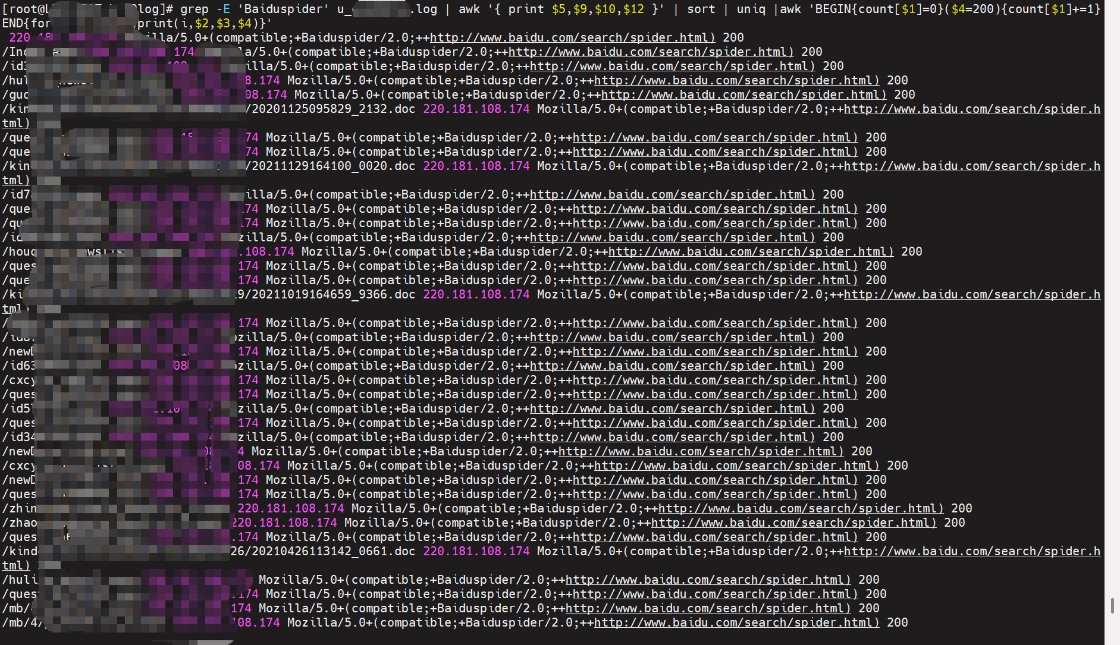Open the spider.html link on the /mb/4 row
Screen dimensions: 1120x645
tap(736, 623)
